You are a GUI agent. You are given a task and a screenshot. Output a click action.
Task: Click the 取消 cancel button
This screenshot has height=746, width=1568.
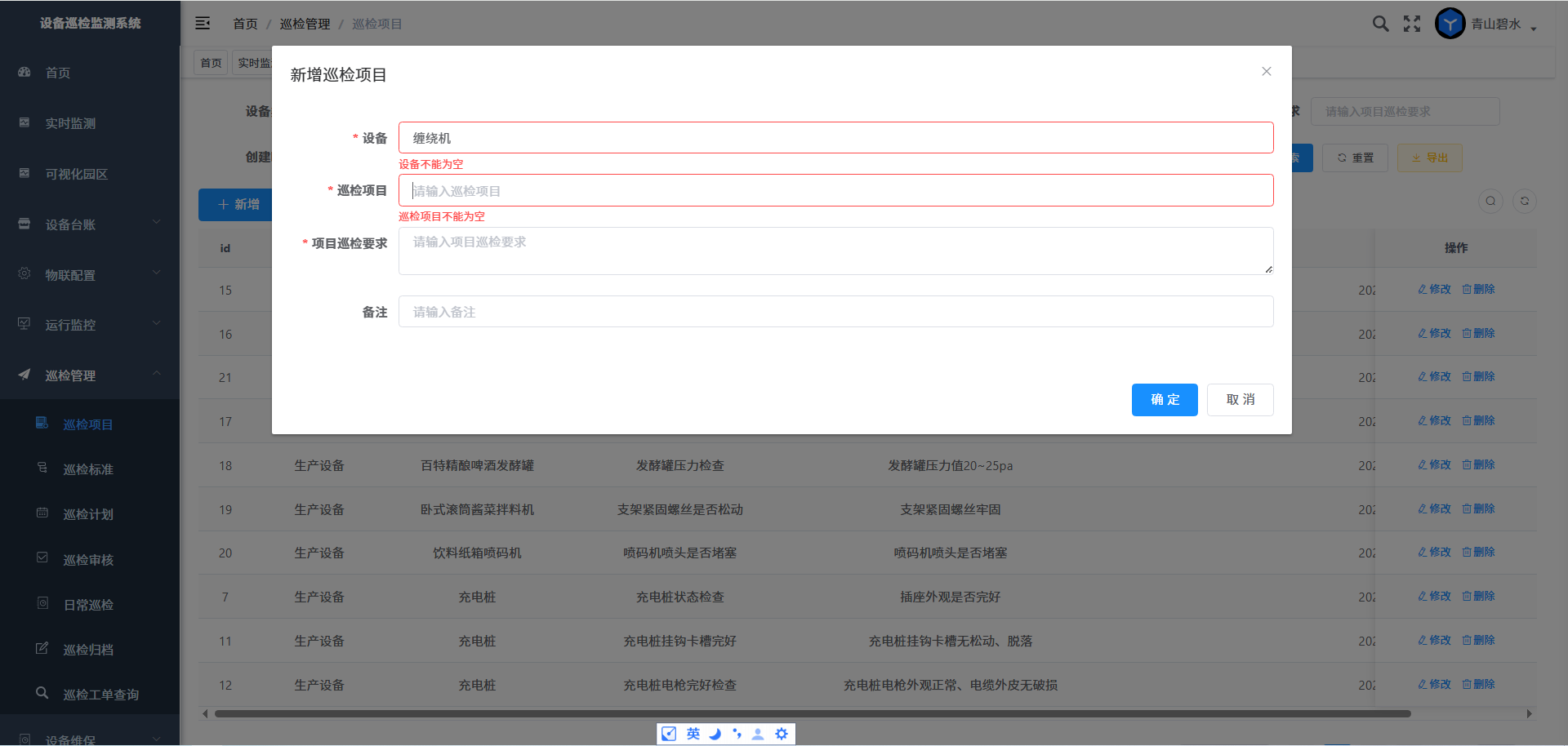point(1240,400)
